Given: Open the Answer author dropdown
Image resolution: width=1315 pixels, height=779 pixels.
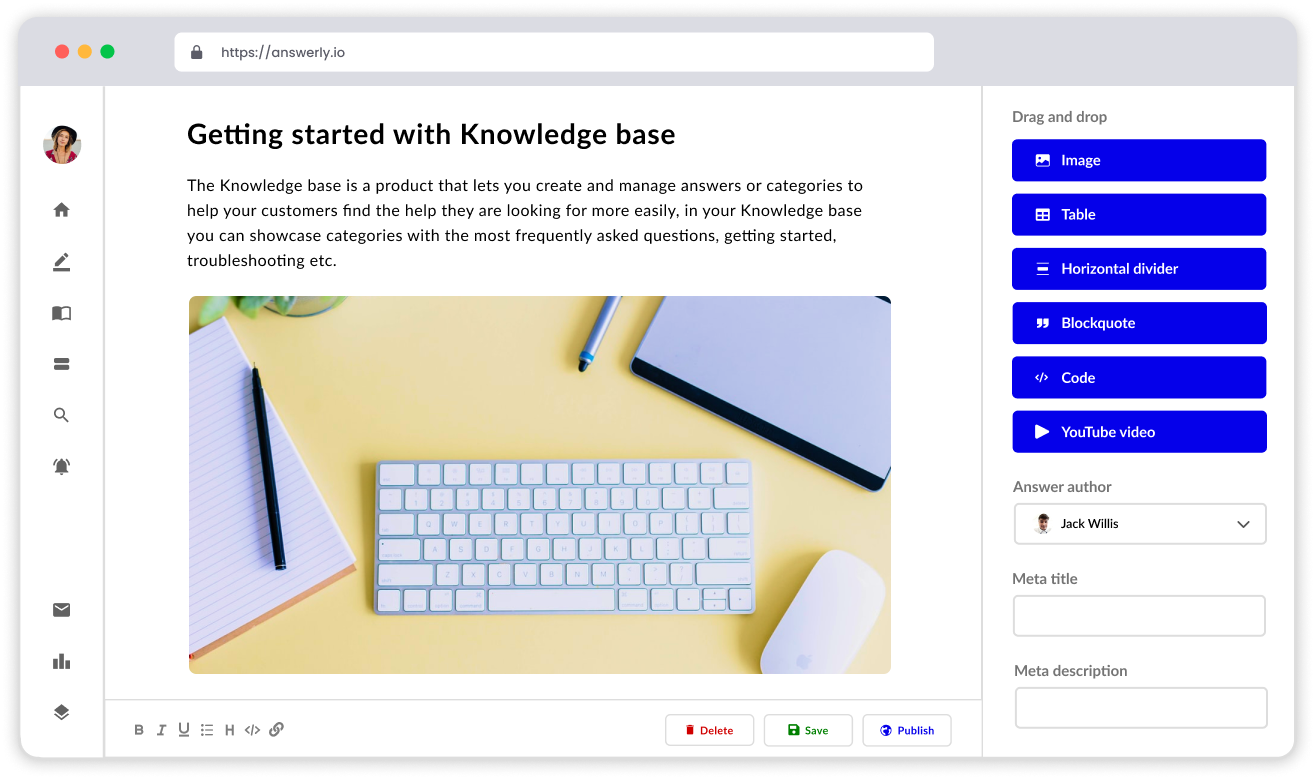Looking at the screenshot, I should click(x=1140, y=524).
